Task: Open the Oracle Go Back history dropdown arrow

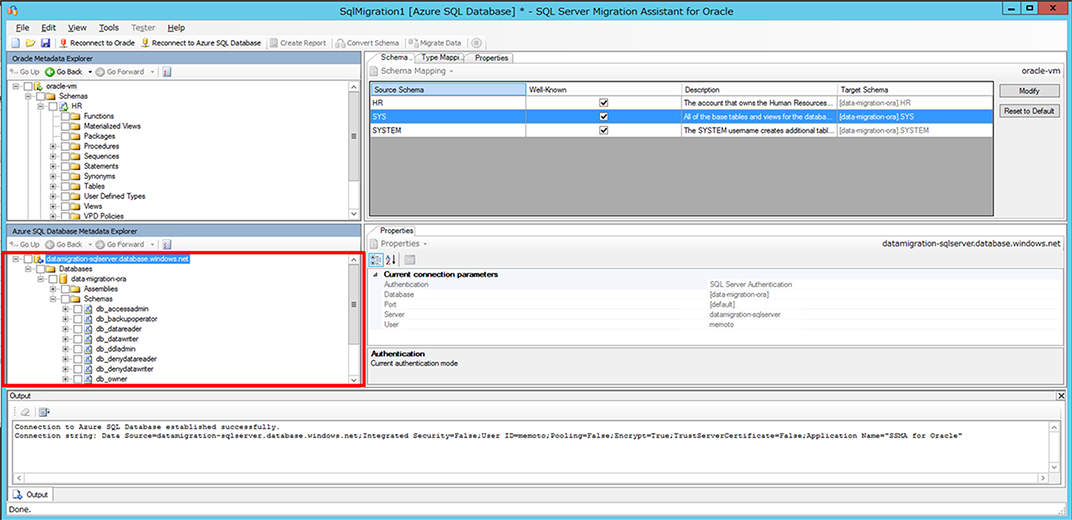Action: (x=90, y=71)
